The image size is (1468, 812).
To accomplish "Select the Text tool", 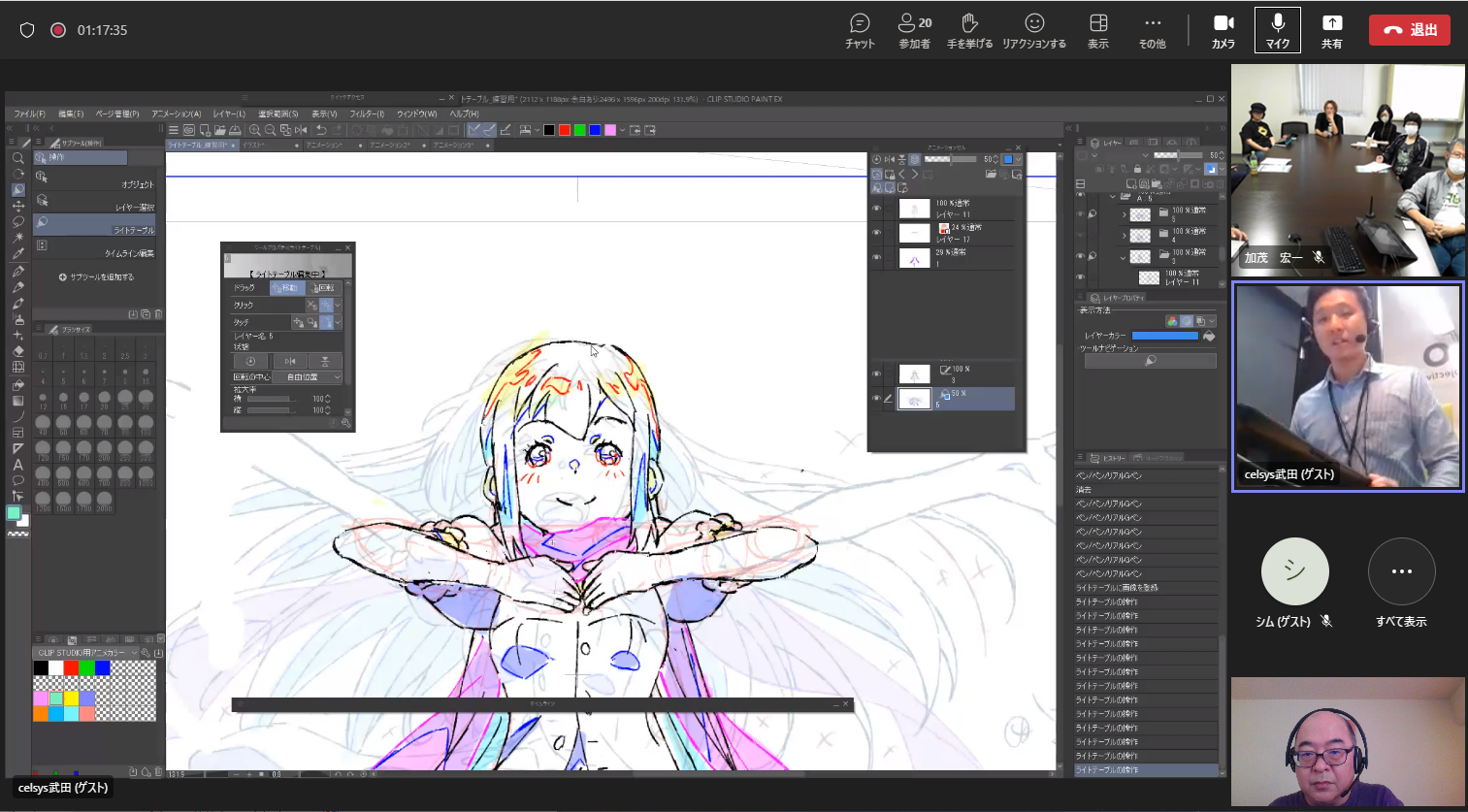I will click(17, 465).
